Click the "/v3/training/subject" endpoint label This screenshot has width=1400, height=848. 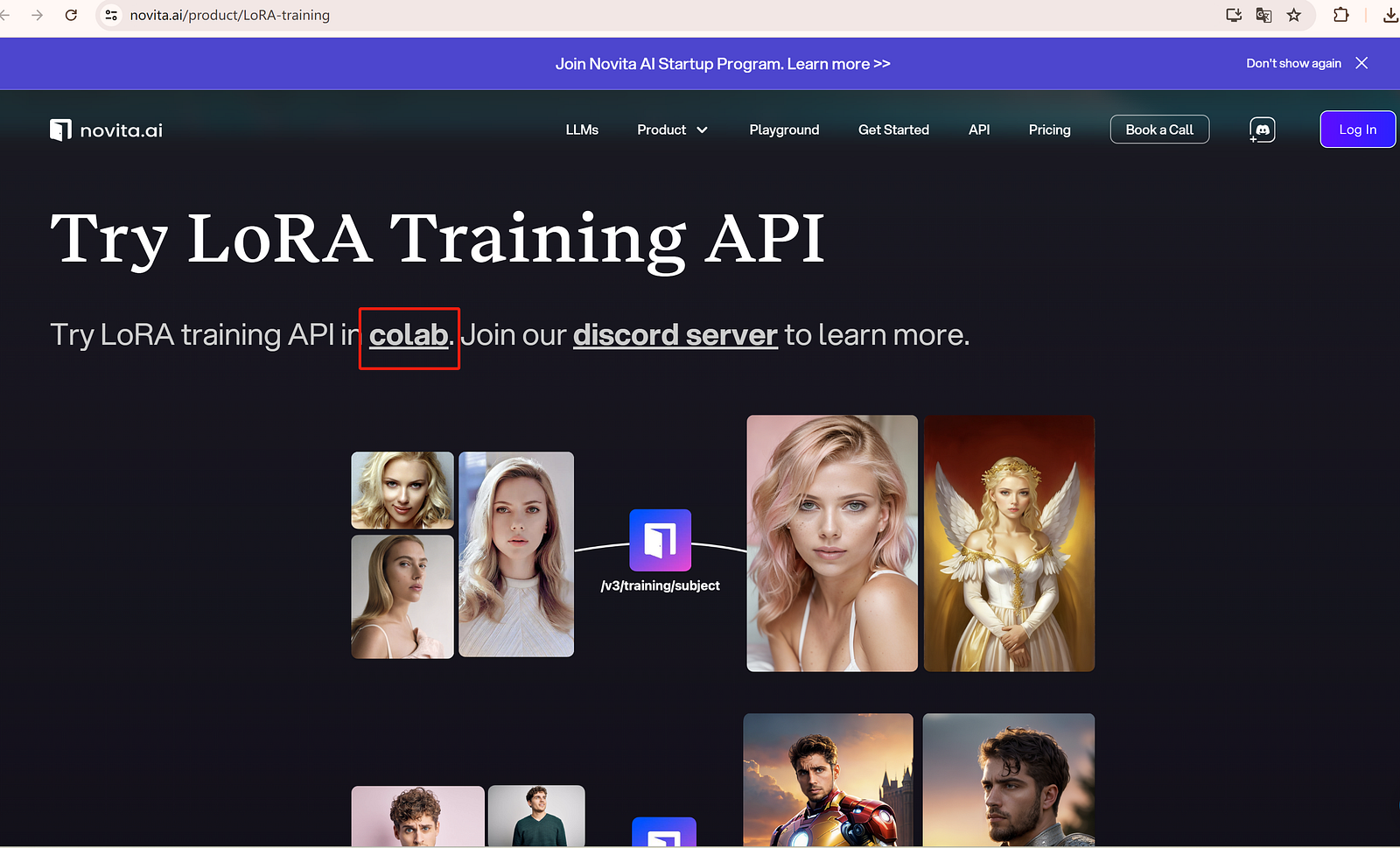click(x=661, y=585)
